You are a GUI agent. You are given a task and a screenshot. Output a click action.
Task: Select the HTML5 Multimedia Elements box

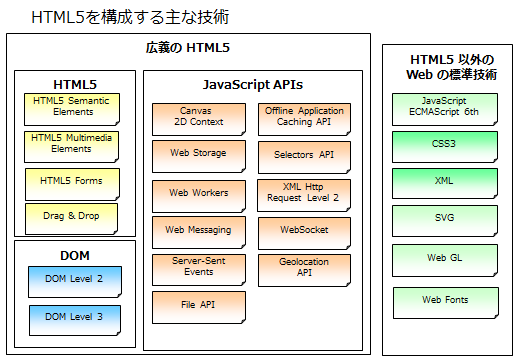[71, 147]
